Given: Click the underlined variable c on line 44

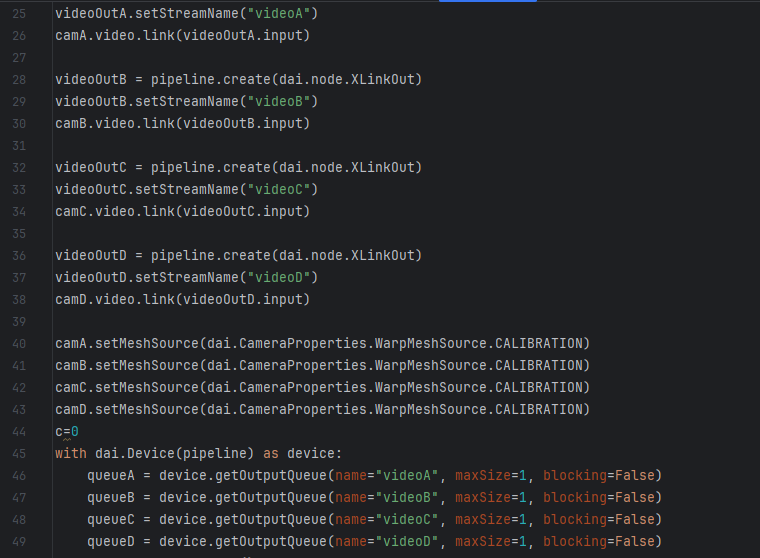Looking at the screenshot, I should coord(59,432).
